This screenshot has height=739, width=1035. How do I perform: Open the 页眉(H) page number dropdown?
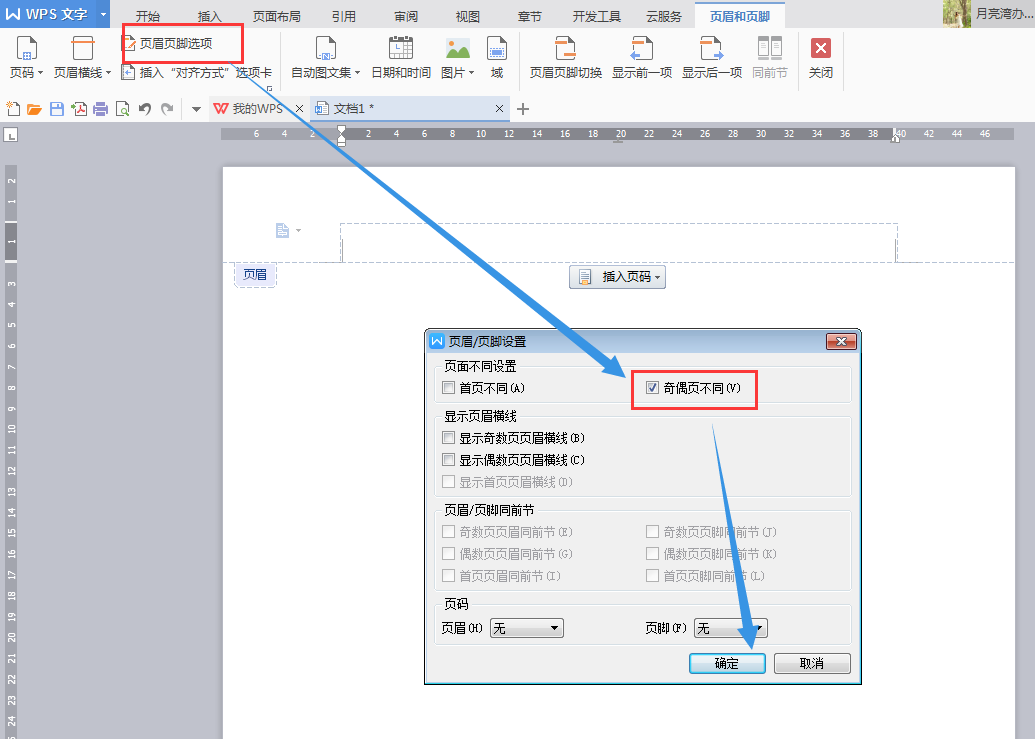[527, 628]
